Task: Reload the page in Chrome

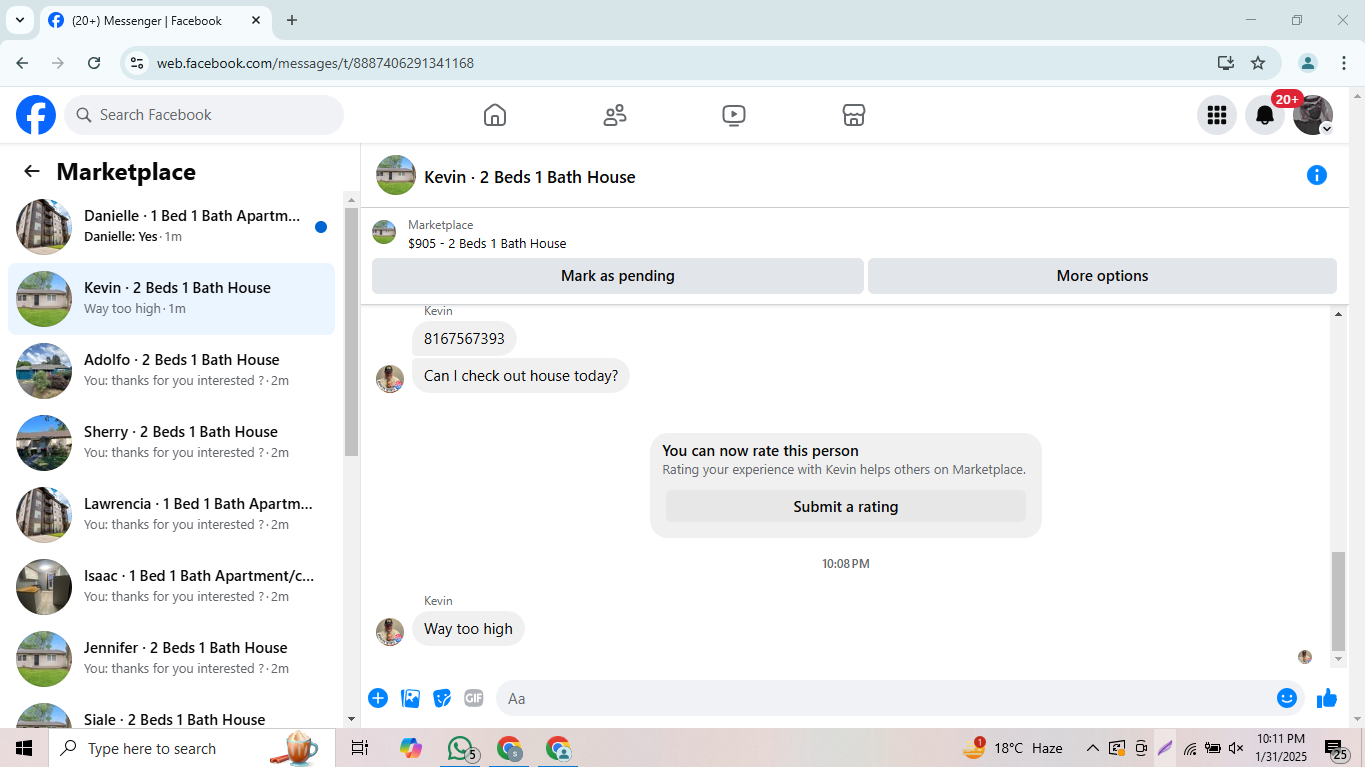Action: click(94, 63)
